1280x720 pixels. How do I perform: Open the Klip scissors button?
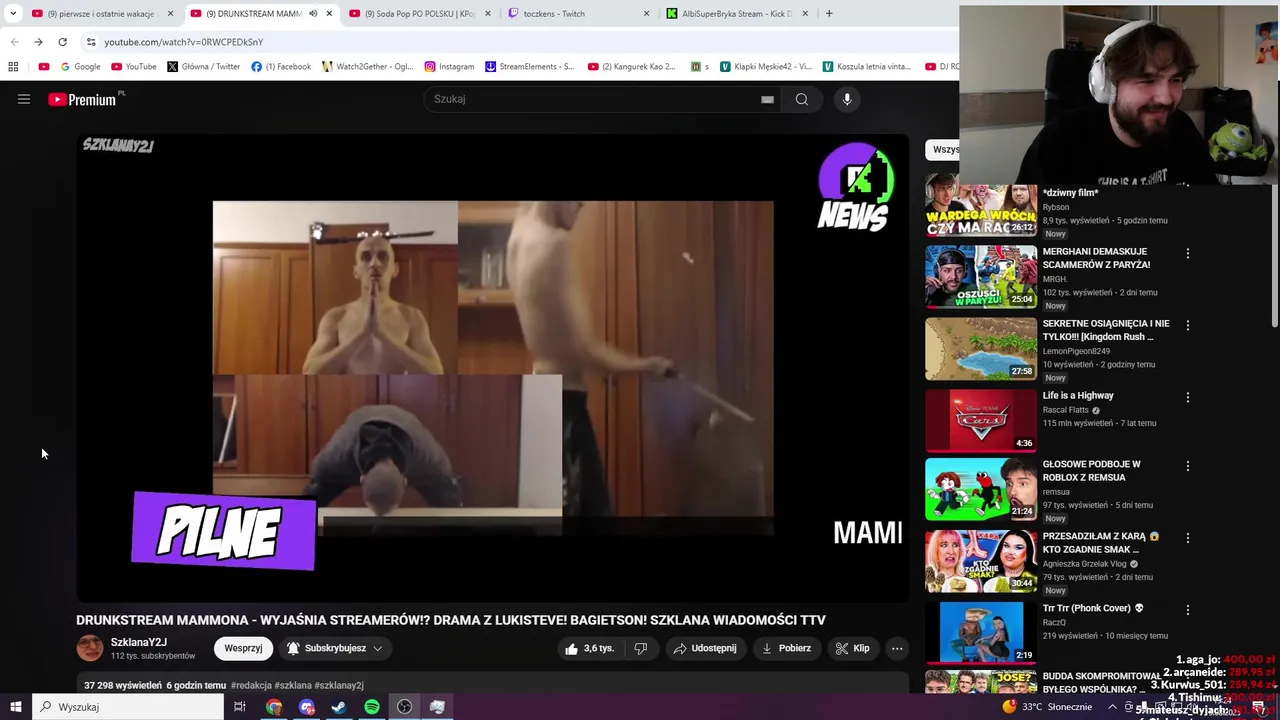tap(853, 648)
